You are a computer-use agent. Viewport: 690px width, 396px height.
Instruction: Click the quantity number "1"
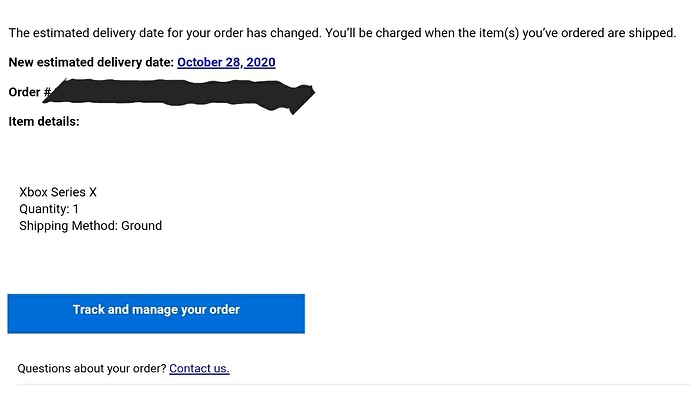click(x=76, y=209)
